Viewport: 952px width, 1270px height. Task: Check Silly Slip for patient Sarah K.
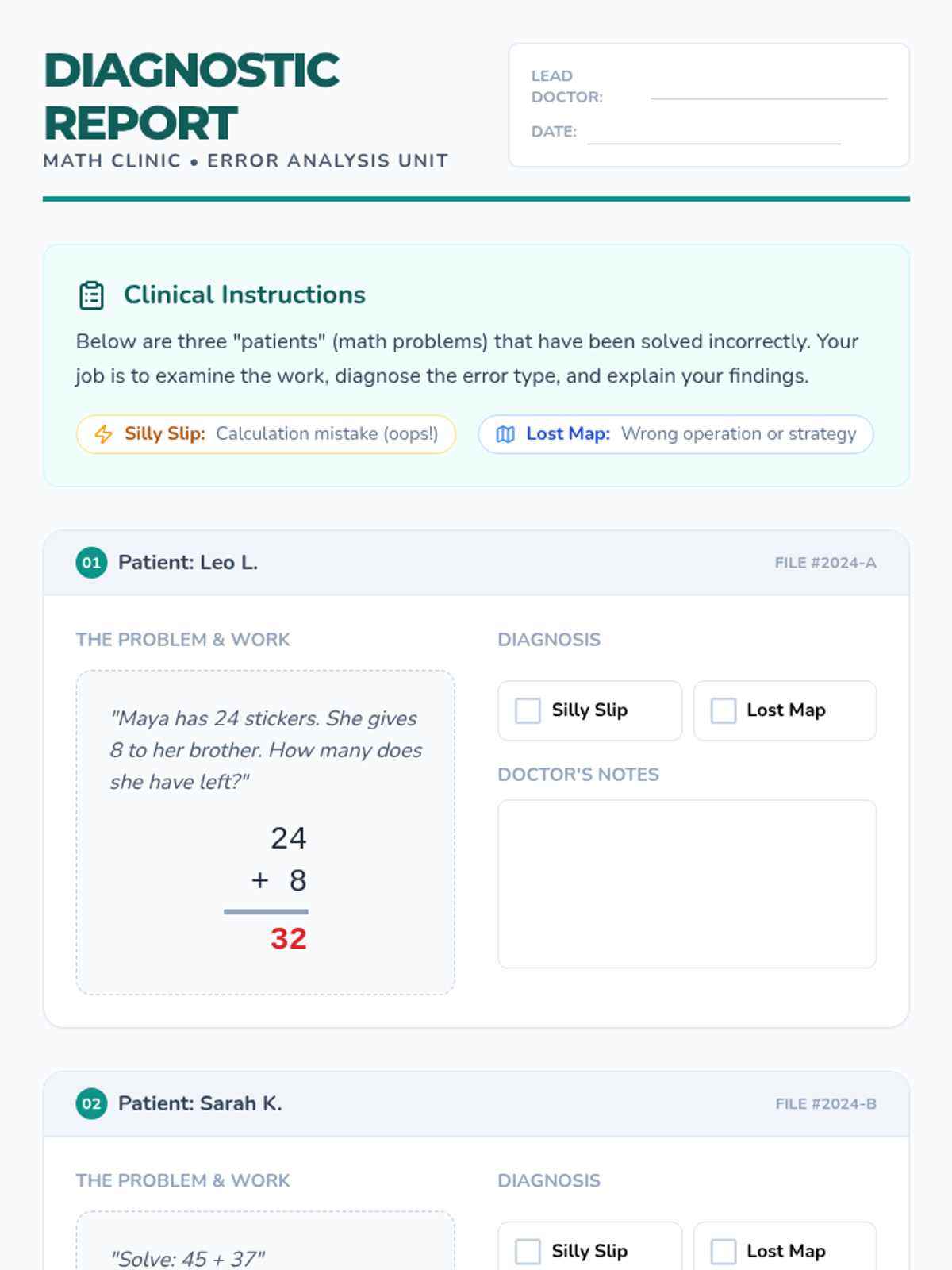pos(528,1252)
